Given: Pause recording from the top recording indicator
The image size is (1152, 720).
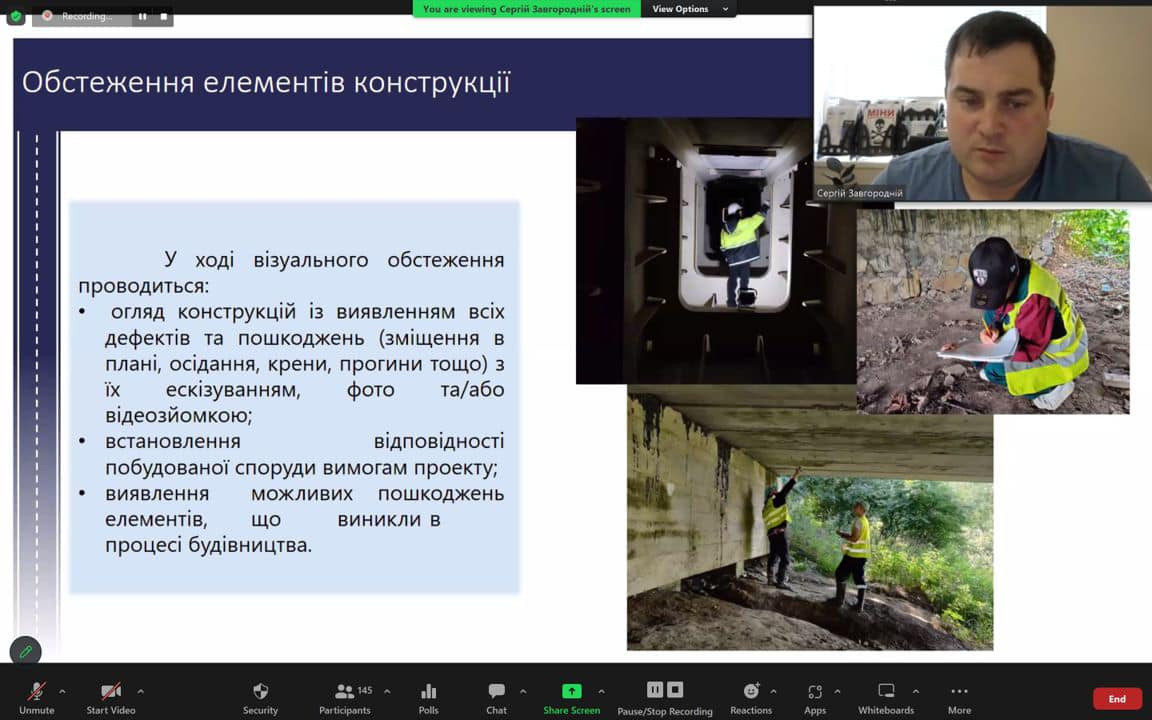Looking at the screenshot, I should coord(142,16).
